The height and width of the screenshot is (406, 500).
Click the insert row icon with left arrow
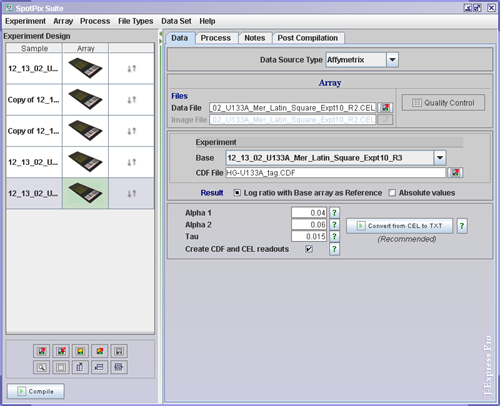coord(99,367)
